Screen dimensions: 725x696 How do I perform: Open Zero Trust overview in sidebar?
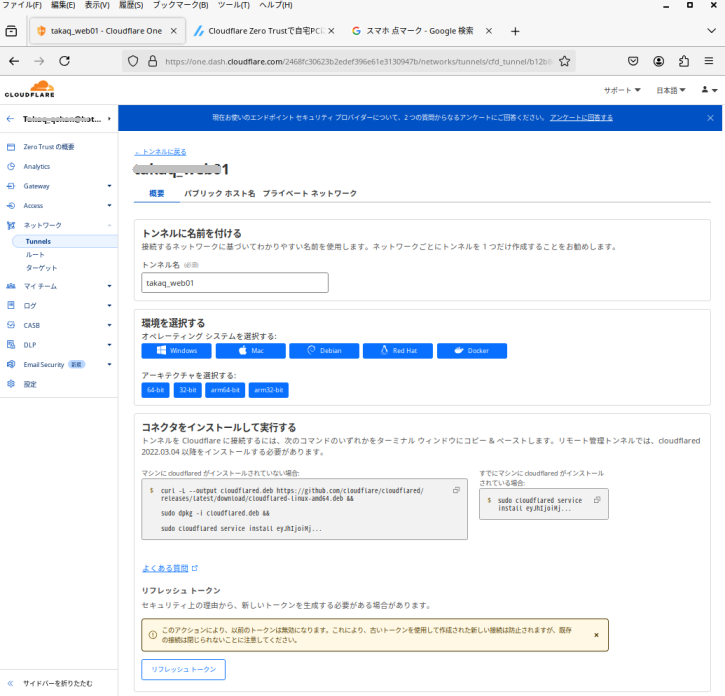tap(49, 147)
